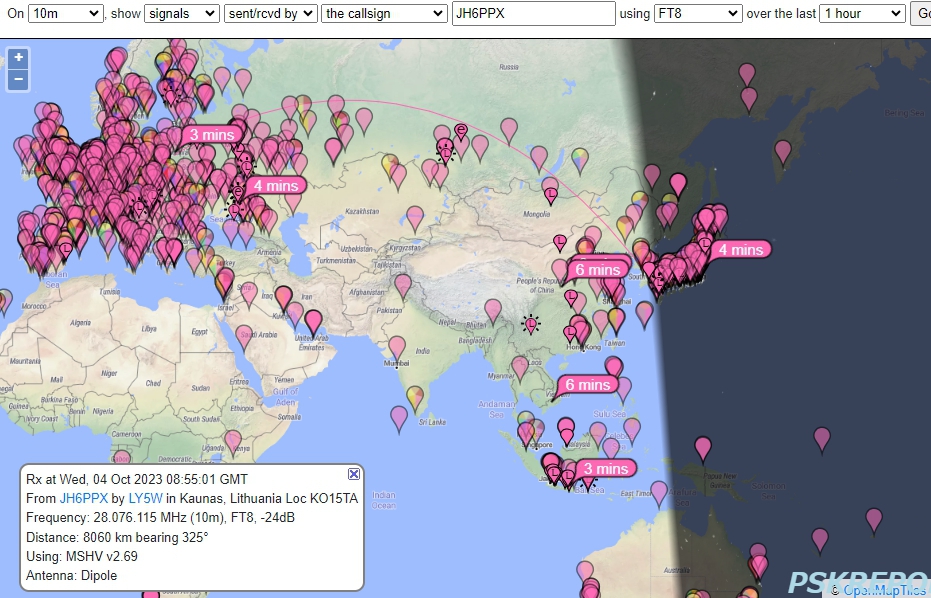Click the '3 mins' label over northern Europe
931x598 pixels.
point(212,135)
